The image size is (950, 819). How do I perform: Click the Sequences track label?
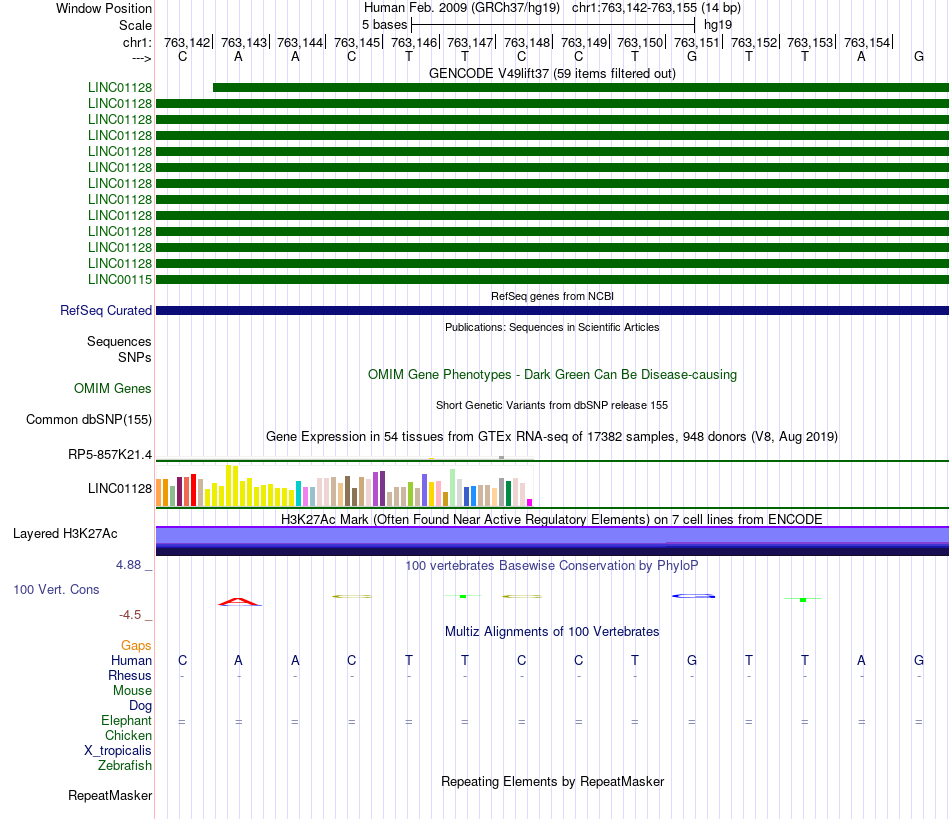point(119,342)
